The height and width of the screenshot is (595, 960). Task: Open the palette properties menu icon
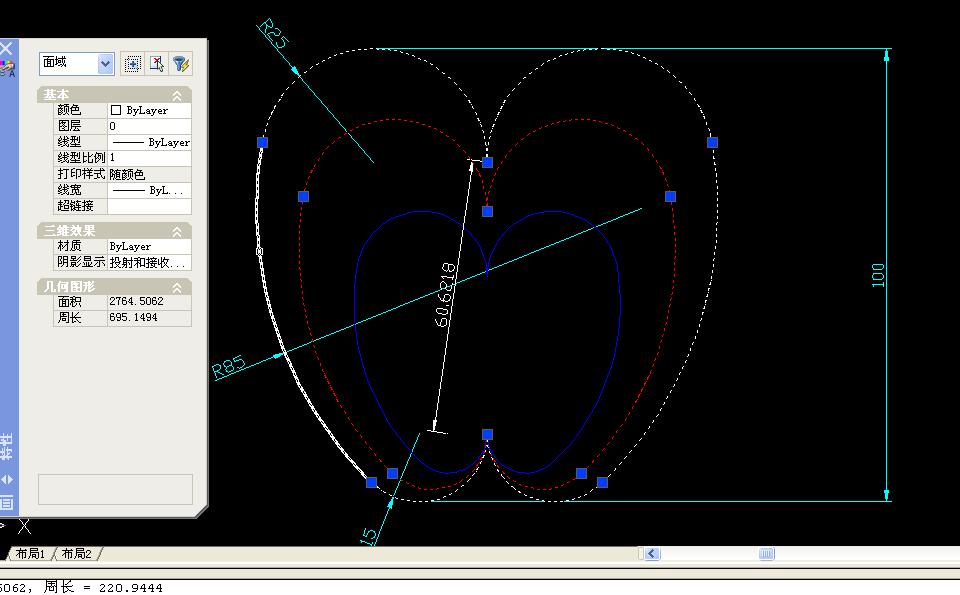pyautogui.click(x=7, y=503)
